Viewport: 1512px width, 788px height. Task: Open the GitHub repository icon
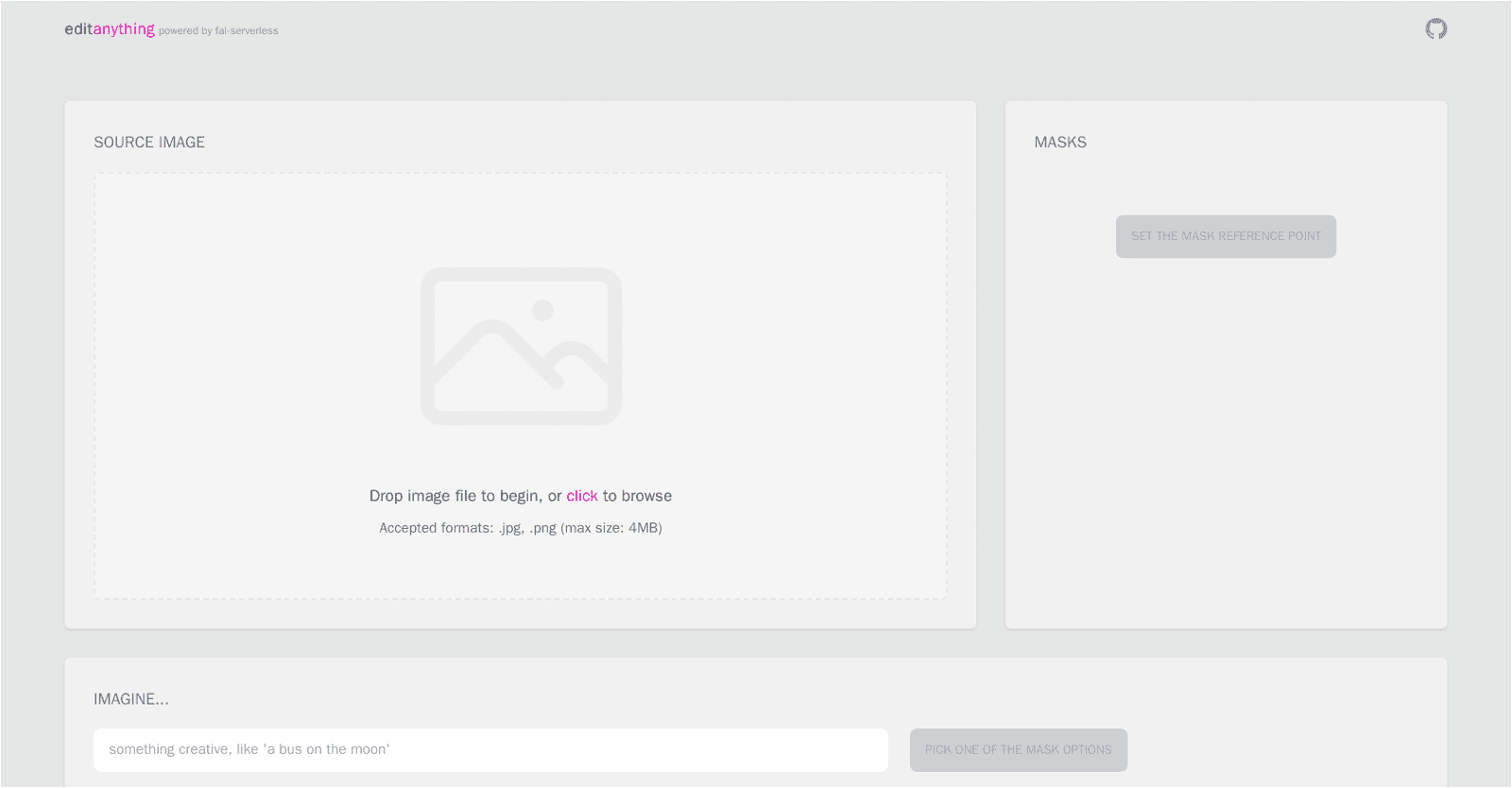[x=1435, y=29]
